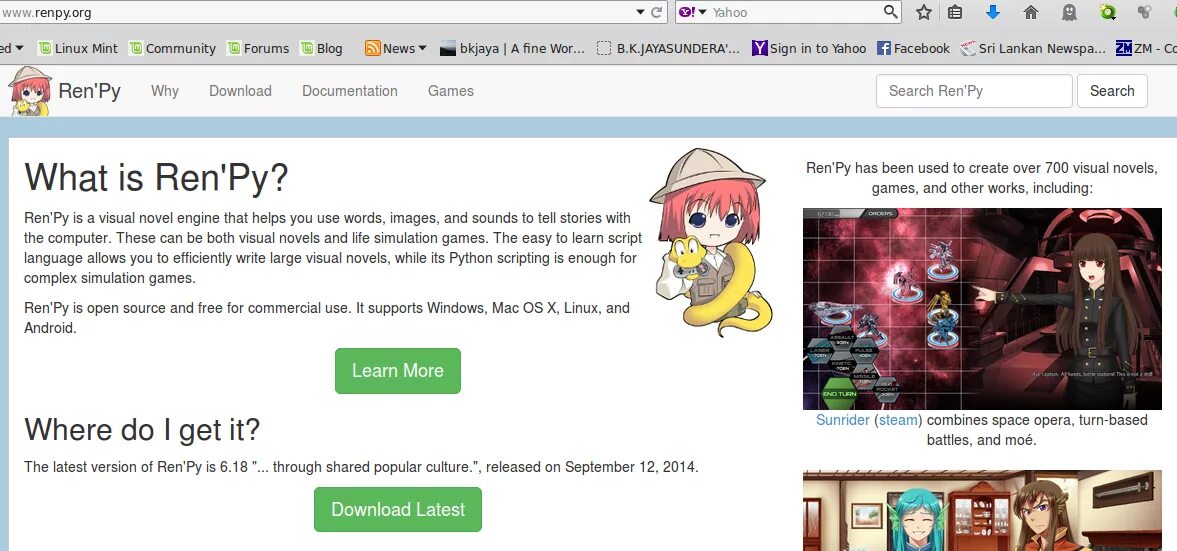The height and width of the screenshot is (551, 1177).
Task: Open the Linux Mint bookmark
Action: click(78, 48)
